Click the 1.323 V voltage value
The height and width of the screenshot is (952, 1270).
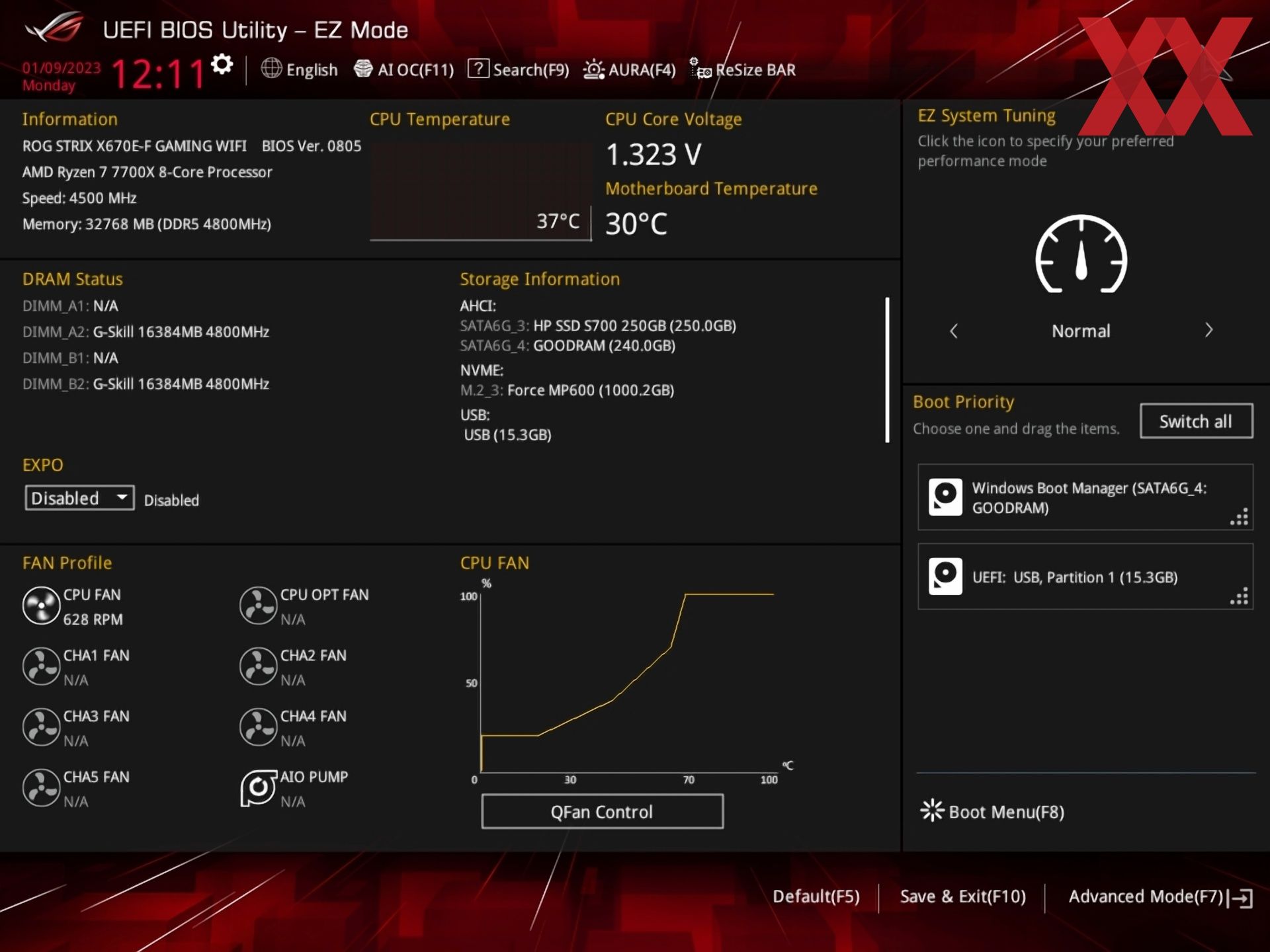click(654, 155)
